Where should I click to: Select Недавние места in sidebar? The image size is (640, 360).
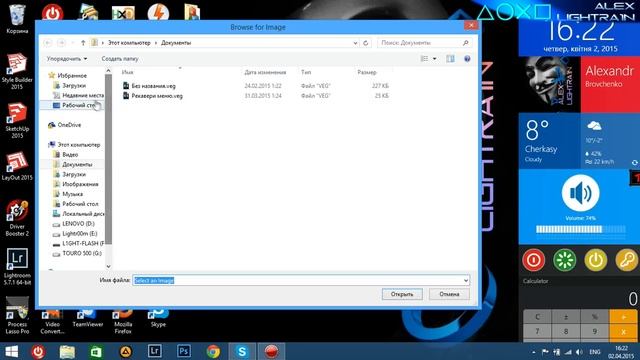pyautogui.click(x=78, y=95)
